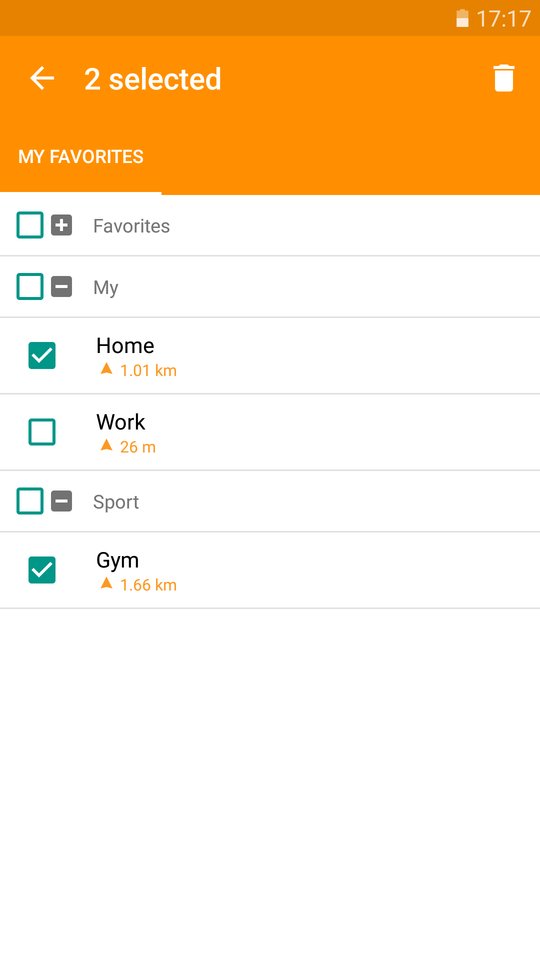Viewport: 540px width, 960px height.
Task: Uncheck the Home favorite checkbox
Action: 42,356
